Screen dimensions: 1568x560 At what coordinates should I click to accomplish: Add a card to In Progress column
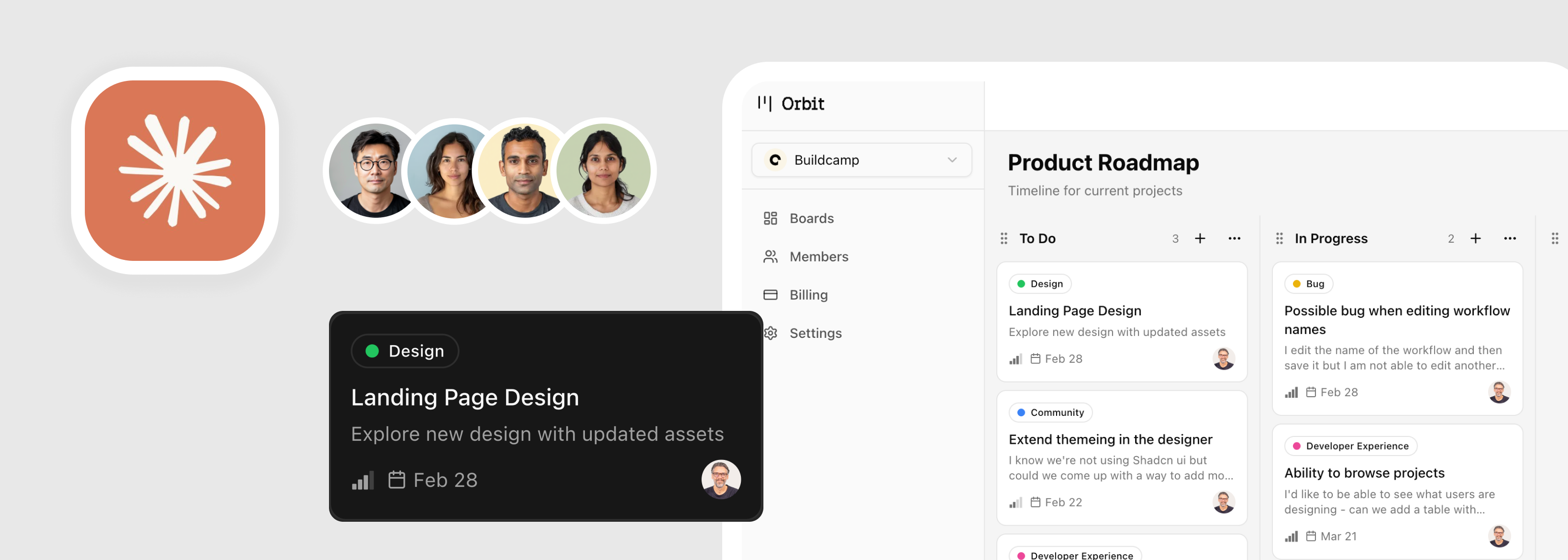coord(1475,239)
